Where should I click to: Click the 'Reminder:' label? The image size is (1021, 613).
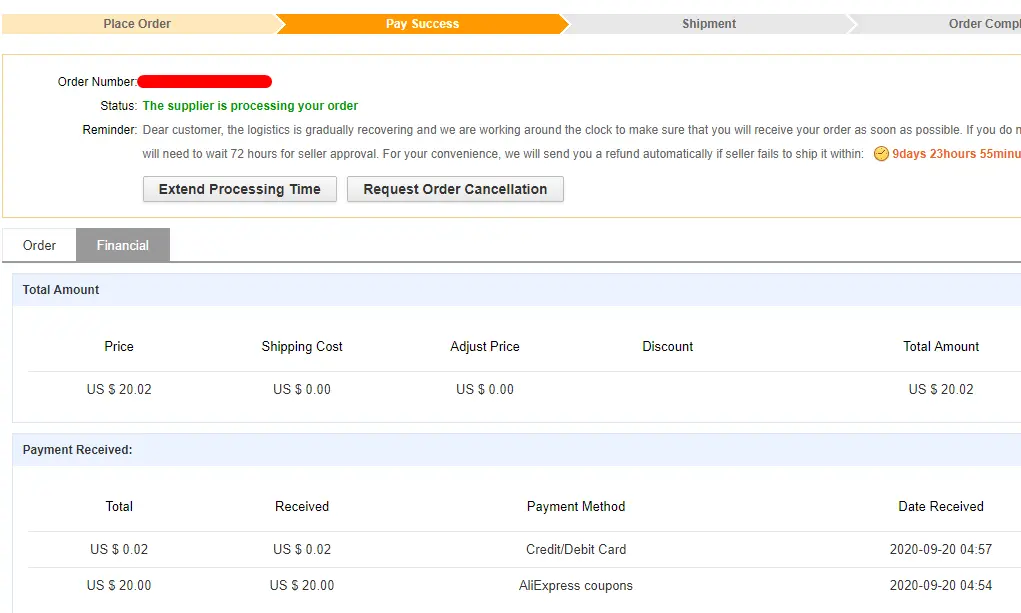coord(110,130)
